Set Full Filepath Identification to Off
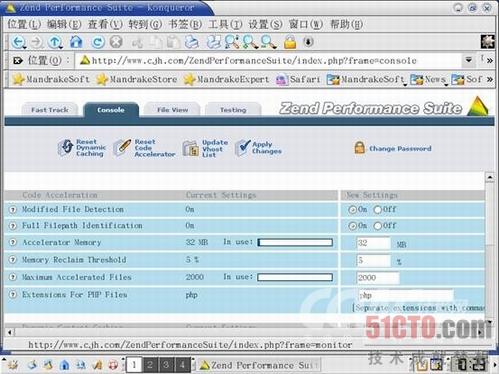The height and width of the screenshot is (374, 499). 378,226
